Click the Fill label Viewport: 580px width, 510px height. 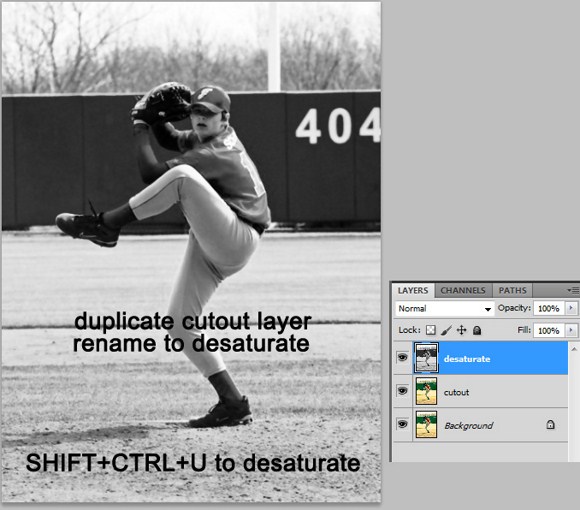524,330
